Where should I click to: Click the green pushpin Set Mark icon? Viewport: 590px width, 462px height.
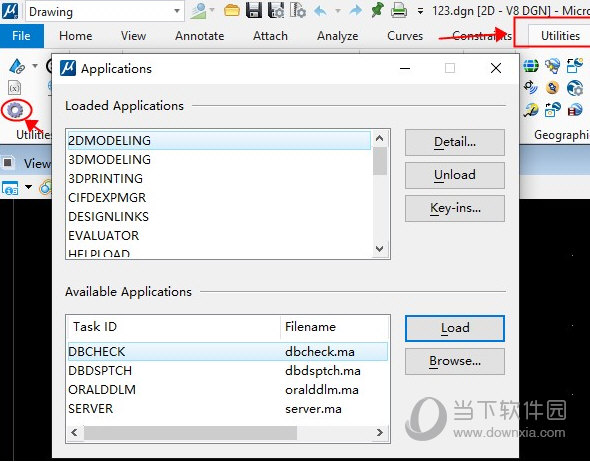(x=377, y=10)
